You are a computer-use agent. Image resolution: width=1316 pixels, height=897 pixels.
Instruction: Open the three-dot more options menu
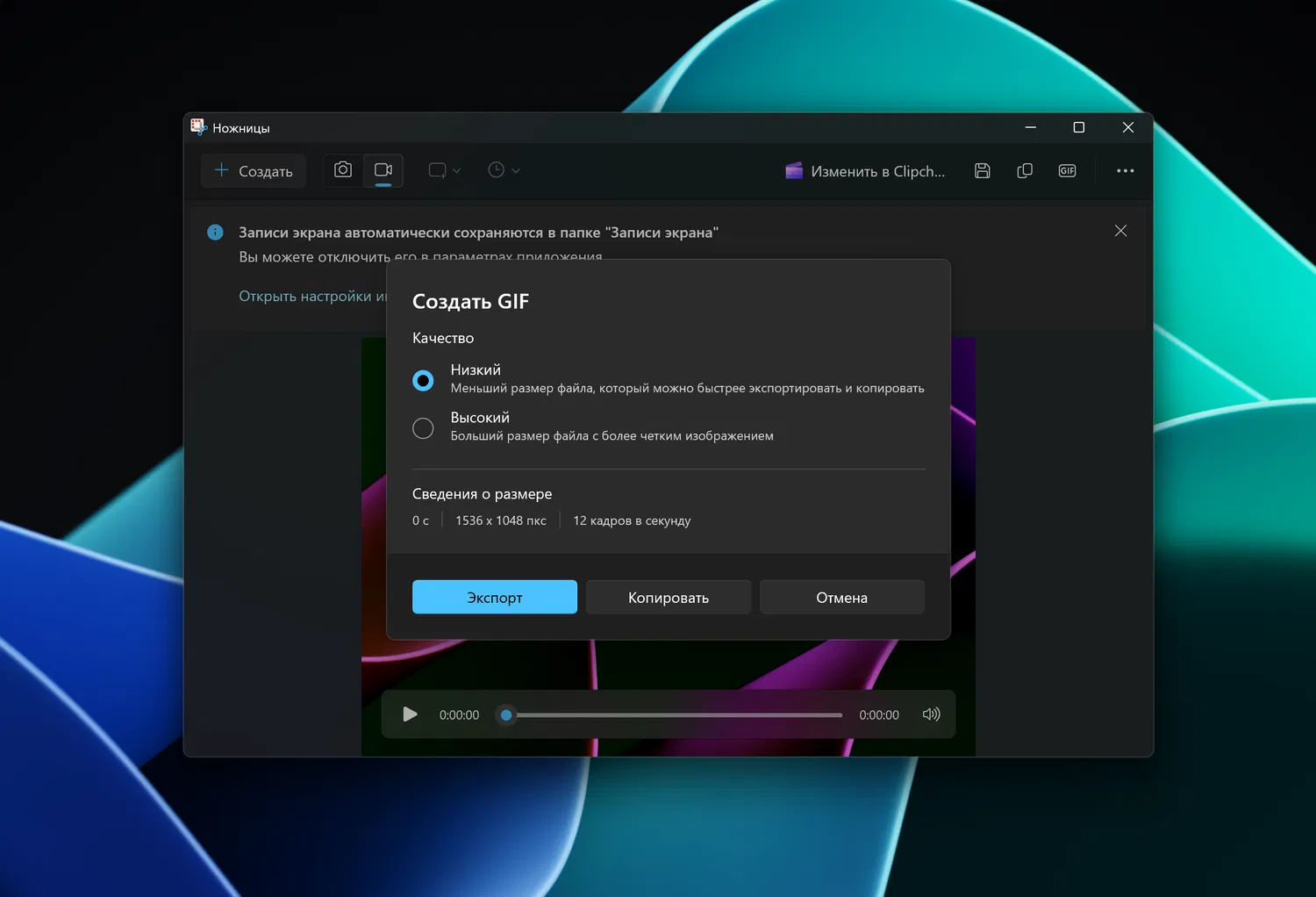click(x=1126, y=171)
